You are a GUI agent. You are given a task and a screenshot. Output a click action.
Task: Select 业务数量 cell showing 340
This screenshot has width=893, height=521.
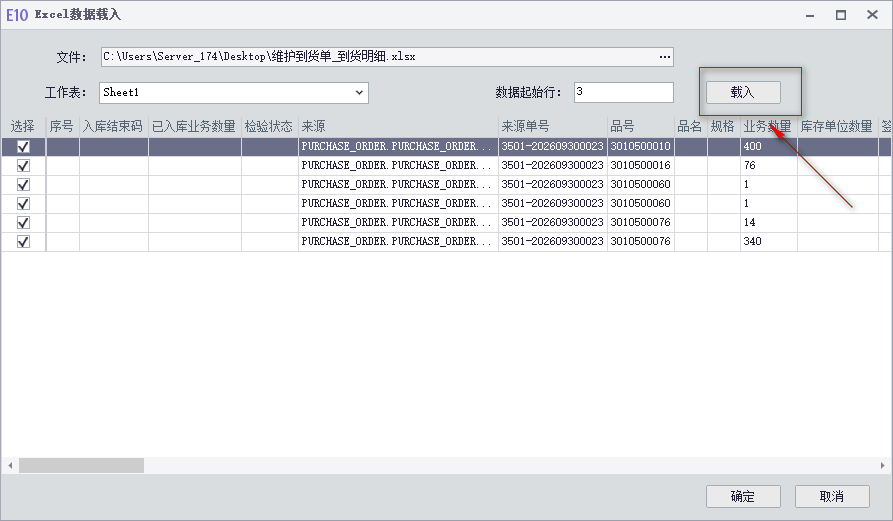click(x=768, y=241)
